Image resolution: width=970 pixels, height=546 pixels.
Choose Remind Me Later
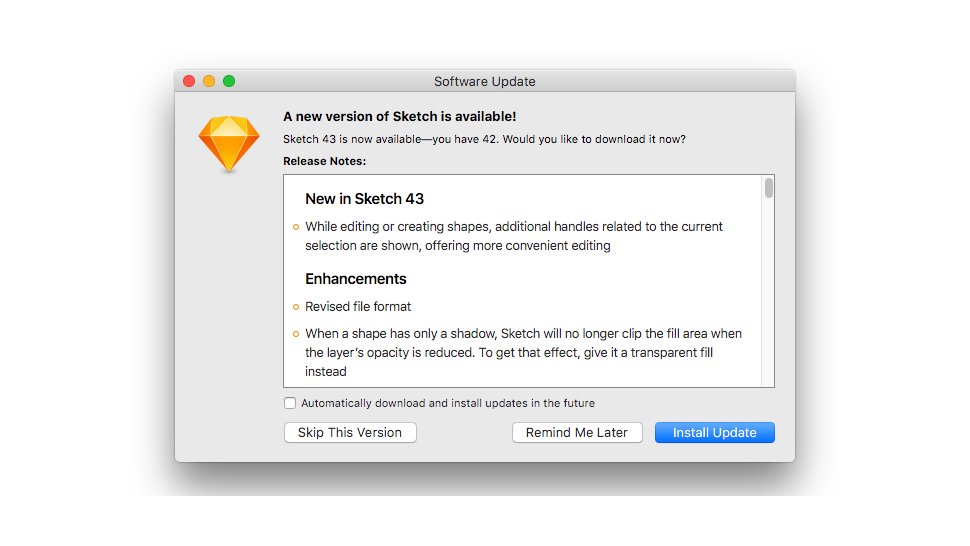(x=577, y=433)
